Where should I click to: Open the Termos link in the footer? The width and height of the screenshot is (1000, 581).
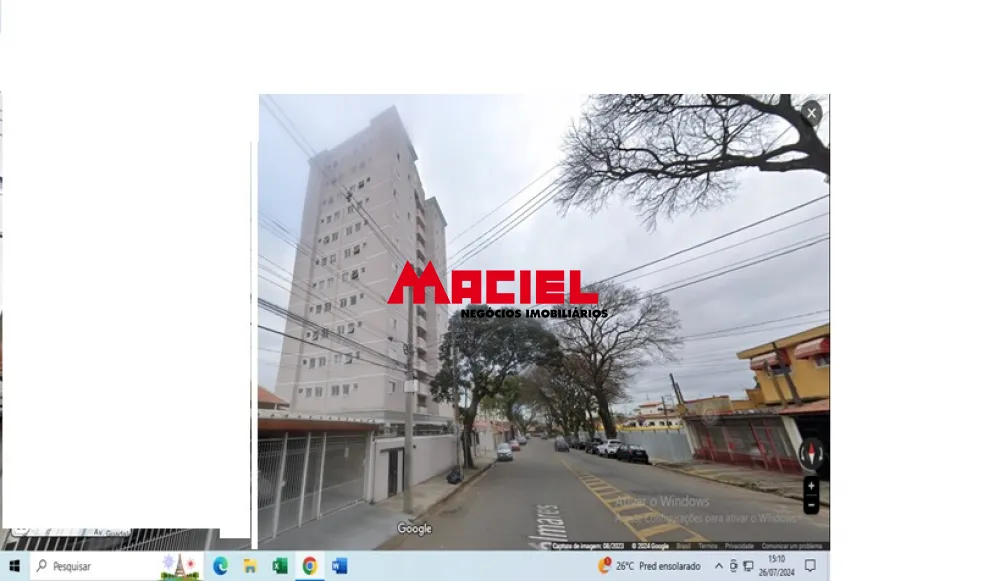pos(707,547)
